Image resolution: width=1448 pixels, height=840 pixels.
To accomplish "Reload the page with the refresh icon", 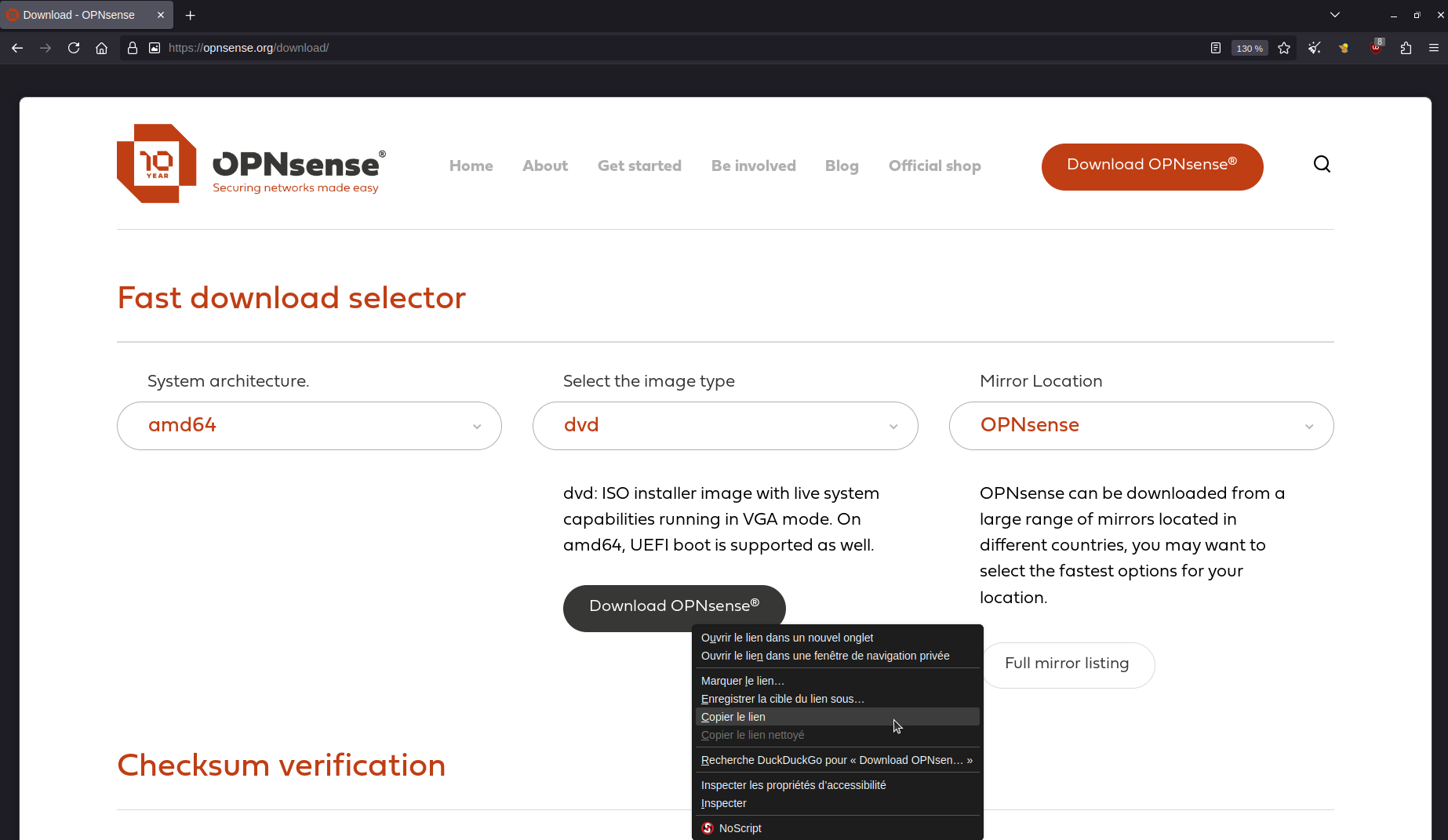I will click(74, 48).
